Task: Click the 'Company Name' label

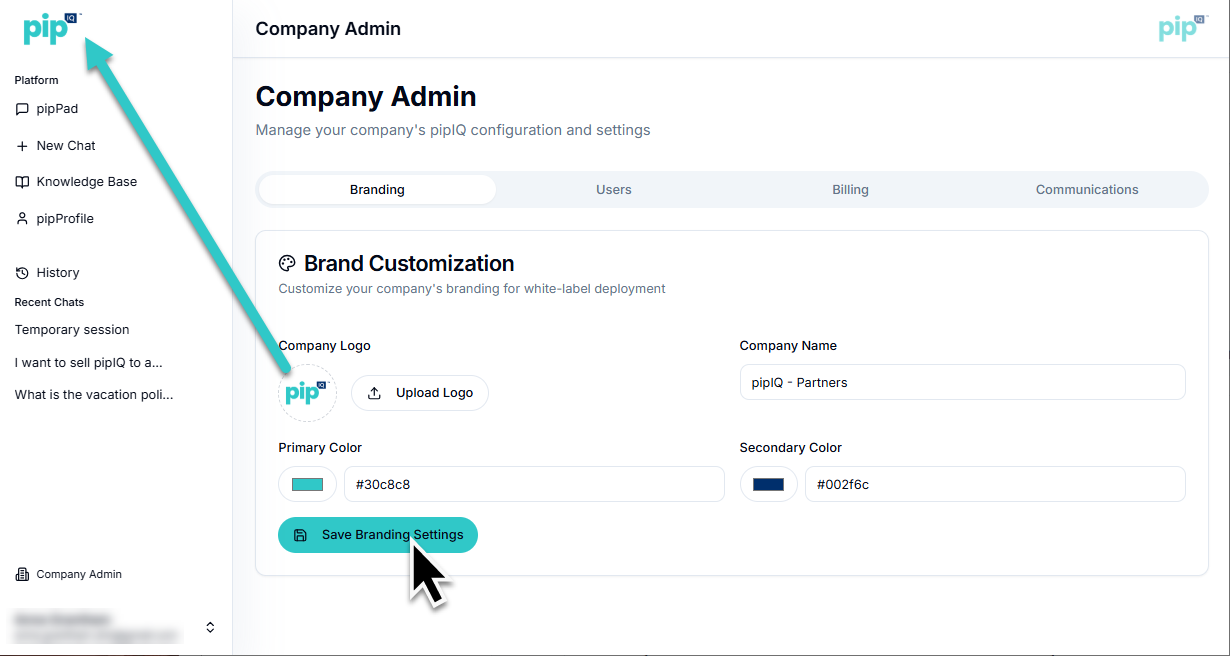Action: tap(788, 346)
